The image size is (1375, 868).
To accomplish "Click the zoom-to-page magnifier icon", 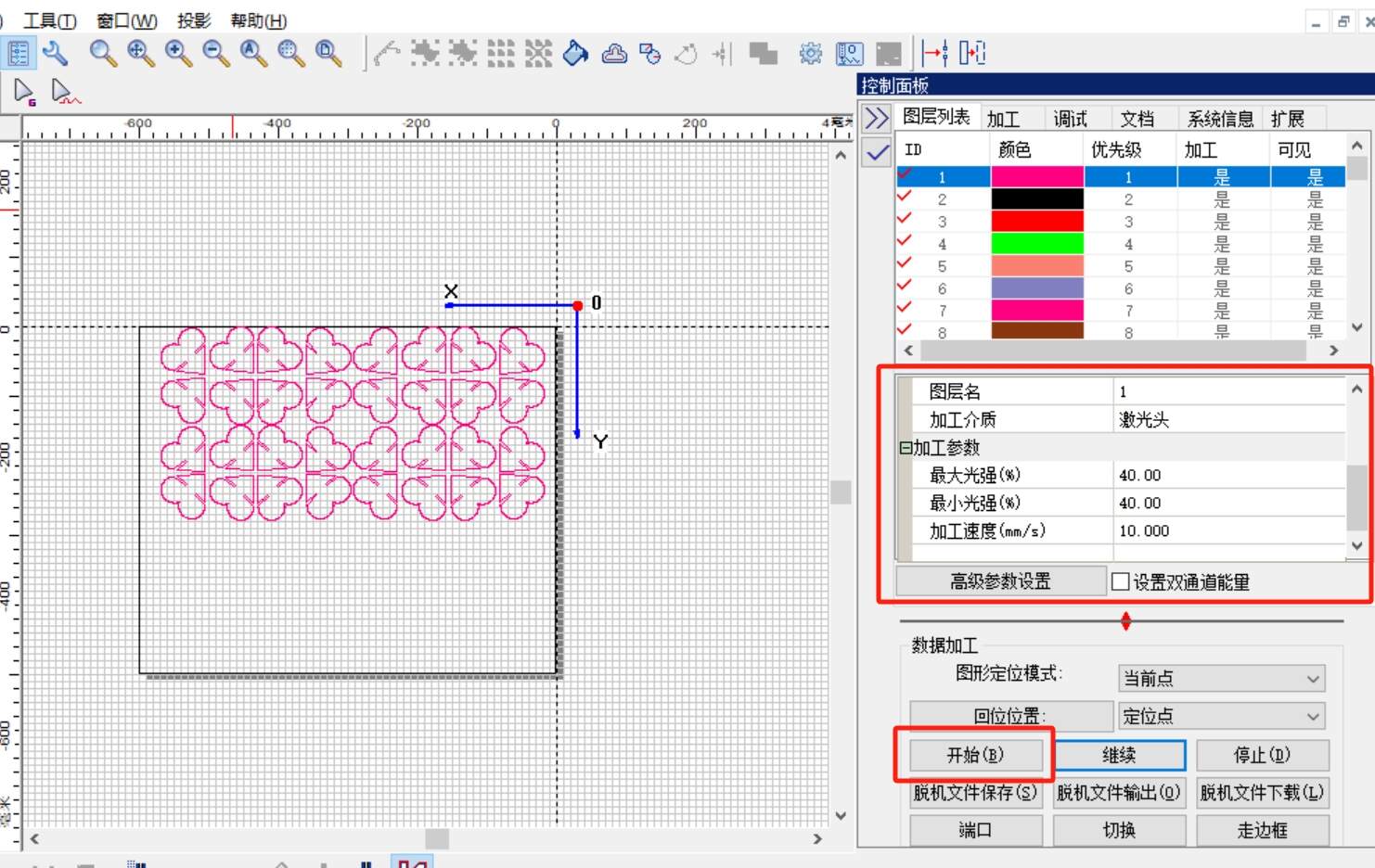I will tap(328, 53).
